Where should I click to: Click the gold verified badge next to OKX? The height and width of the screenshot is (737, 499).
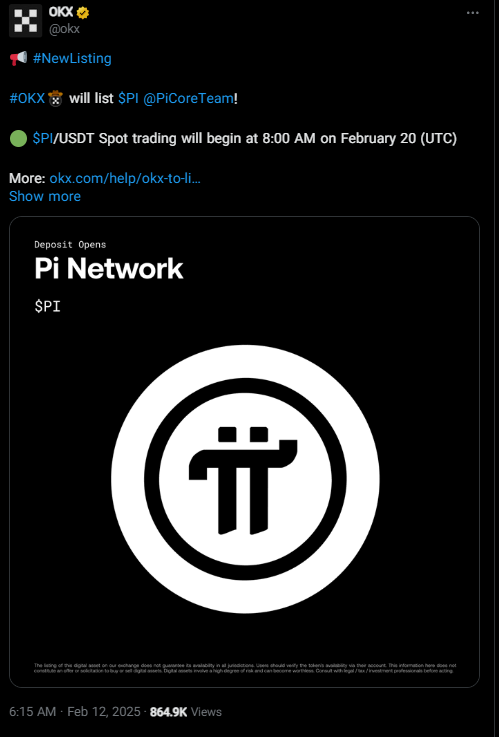pos(83,13)
